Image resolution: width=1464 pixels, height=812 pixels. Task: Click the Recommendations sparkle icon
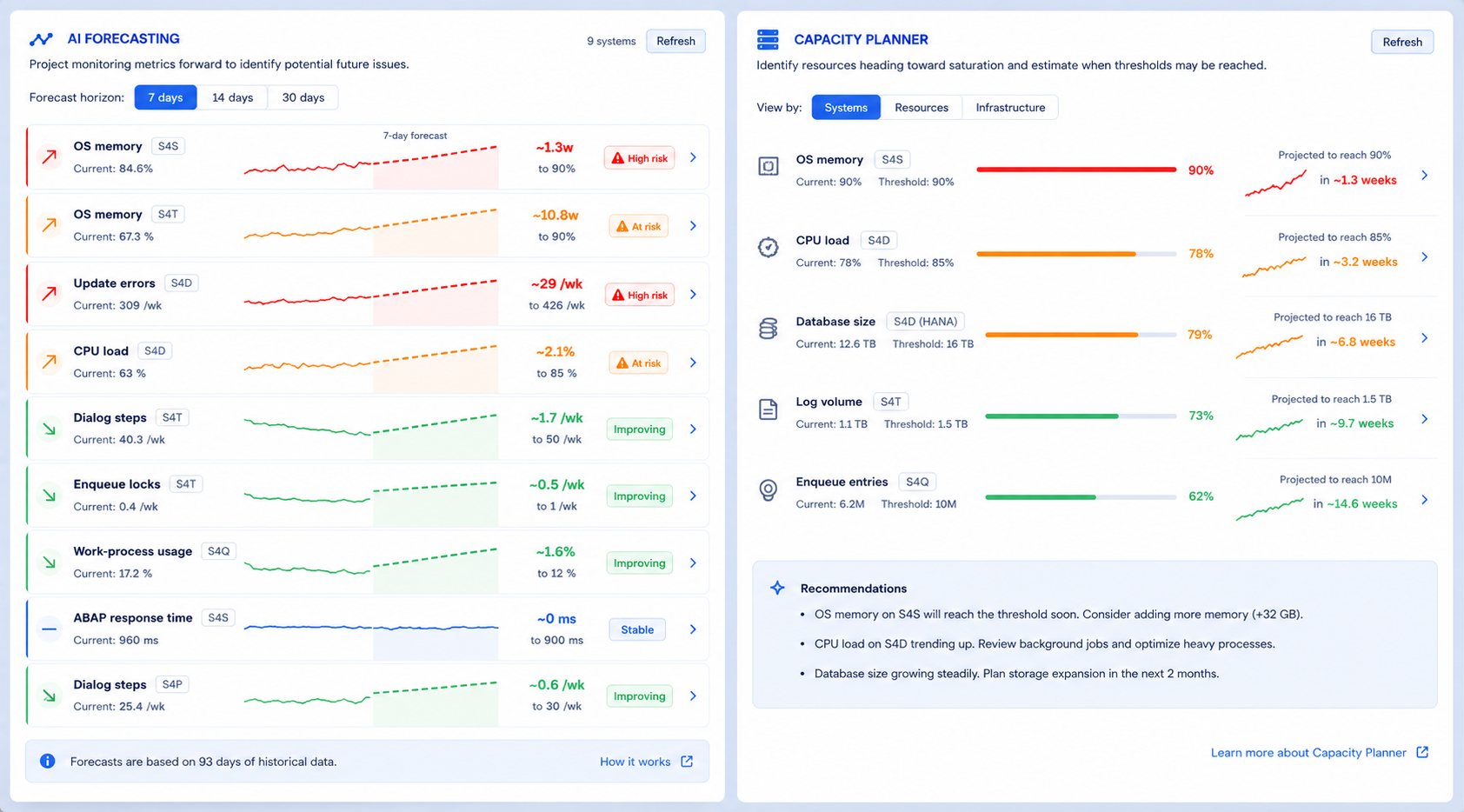tap(777, 588)
